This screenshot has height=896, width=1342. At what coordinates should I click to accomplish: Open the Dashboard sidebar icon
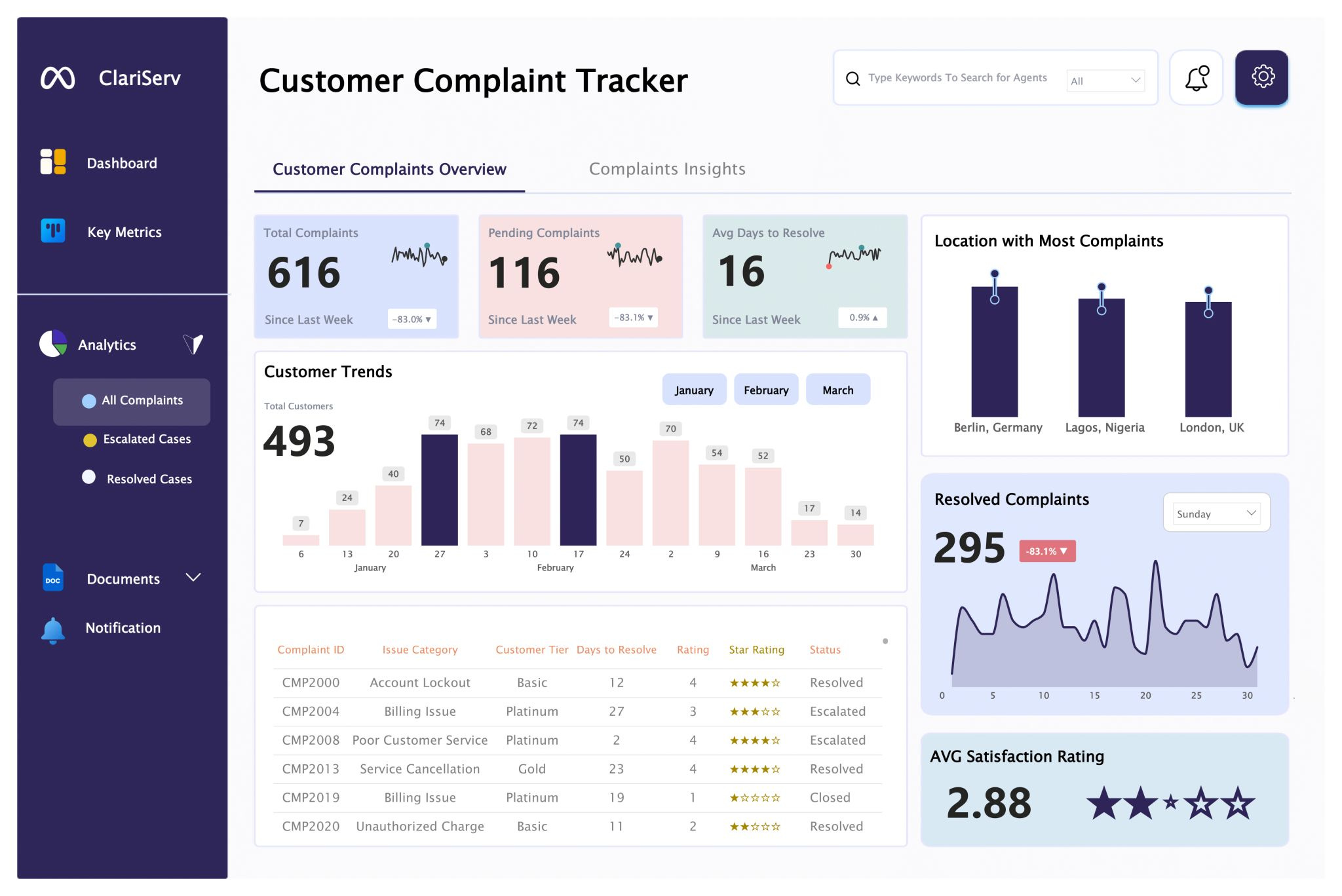[x=53, y=162]
